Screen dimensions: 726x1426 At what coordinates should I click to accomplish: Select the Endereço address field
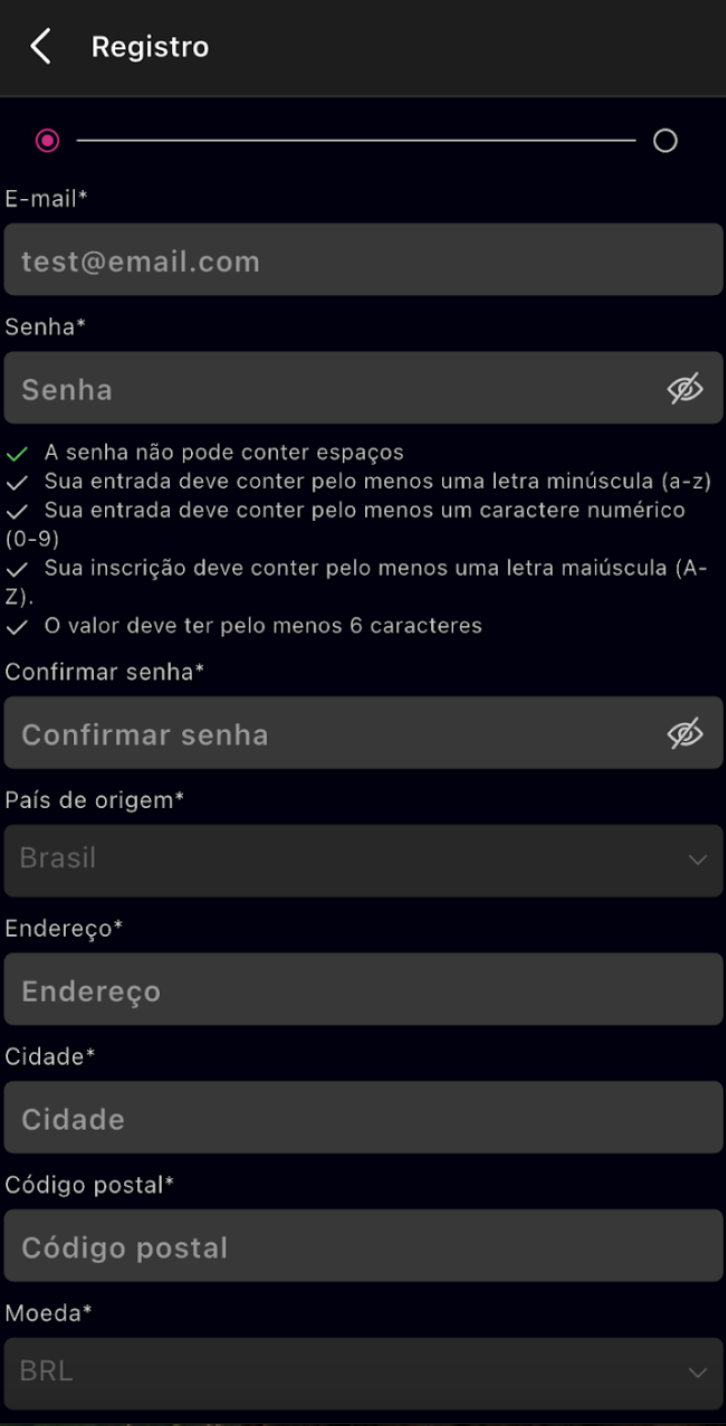[x=362, y=990]
